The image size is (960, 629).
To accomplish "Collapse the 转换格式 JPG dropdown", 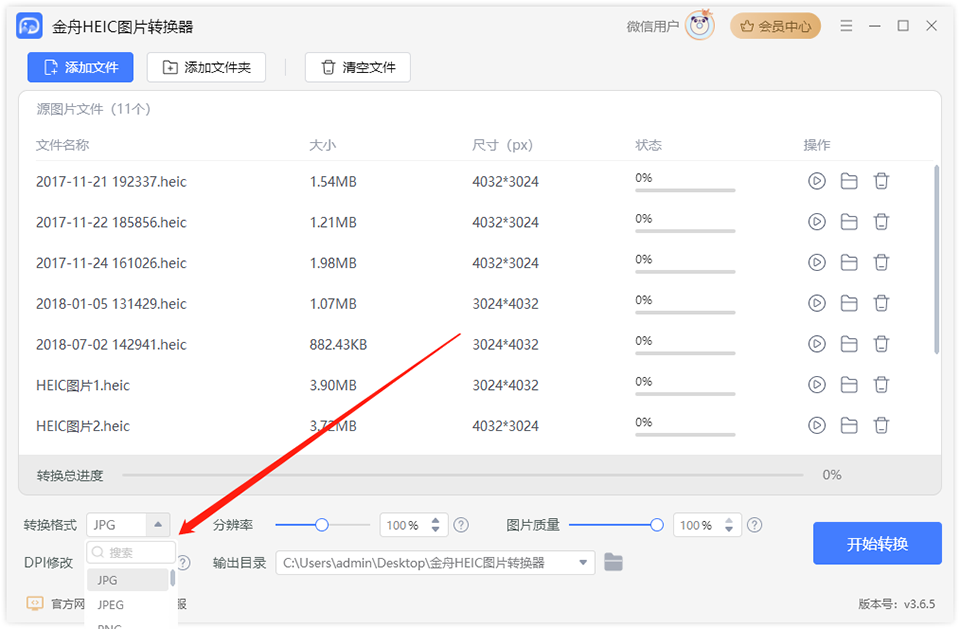I will [158, 525].
